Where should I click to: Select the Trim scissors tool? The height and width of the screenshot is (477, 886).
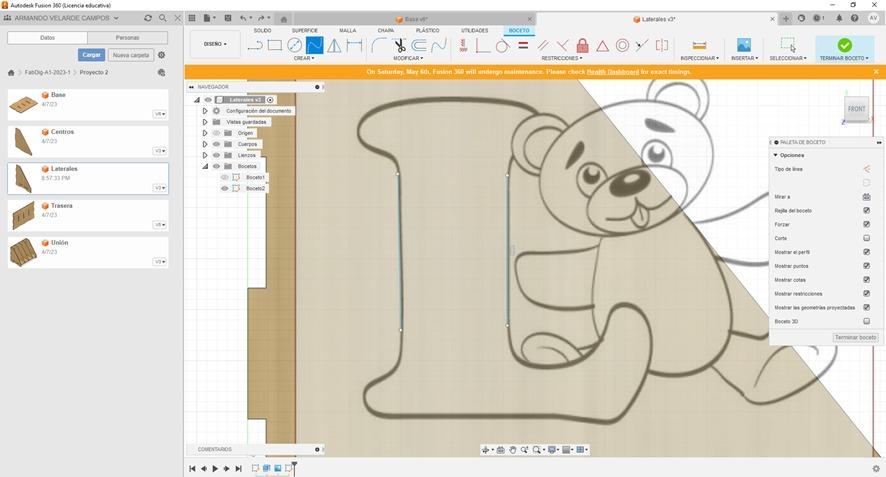(x=399, y=45)
